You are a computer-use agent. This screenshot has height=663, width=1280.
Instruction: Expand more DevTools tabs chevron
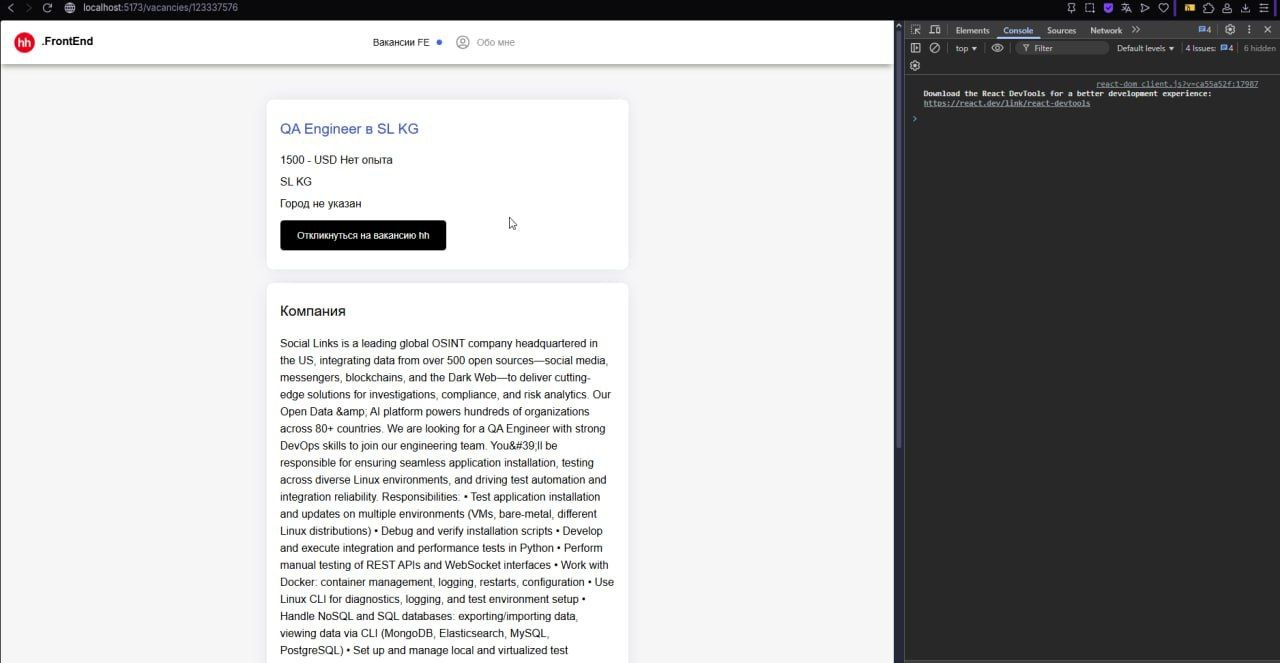[x=1136, y=30]
